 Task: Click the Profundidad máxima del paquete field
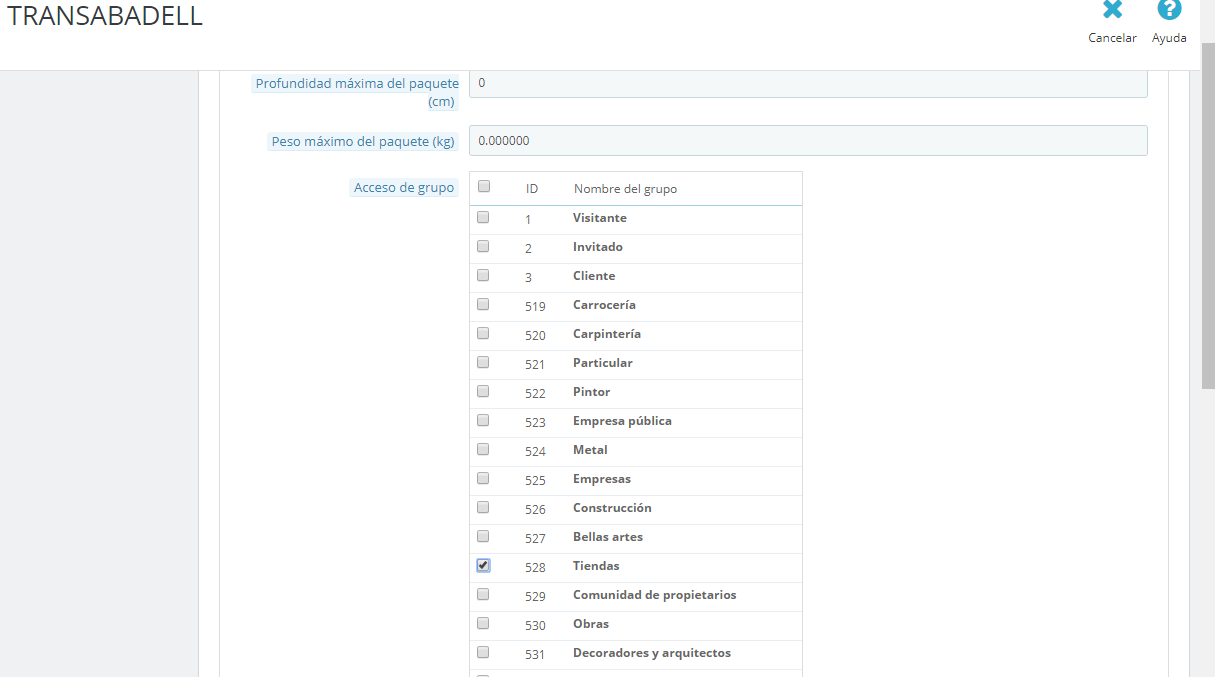[x=808, y=83]
